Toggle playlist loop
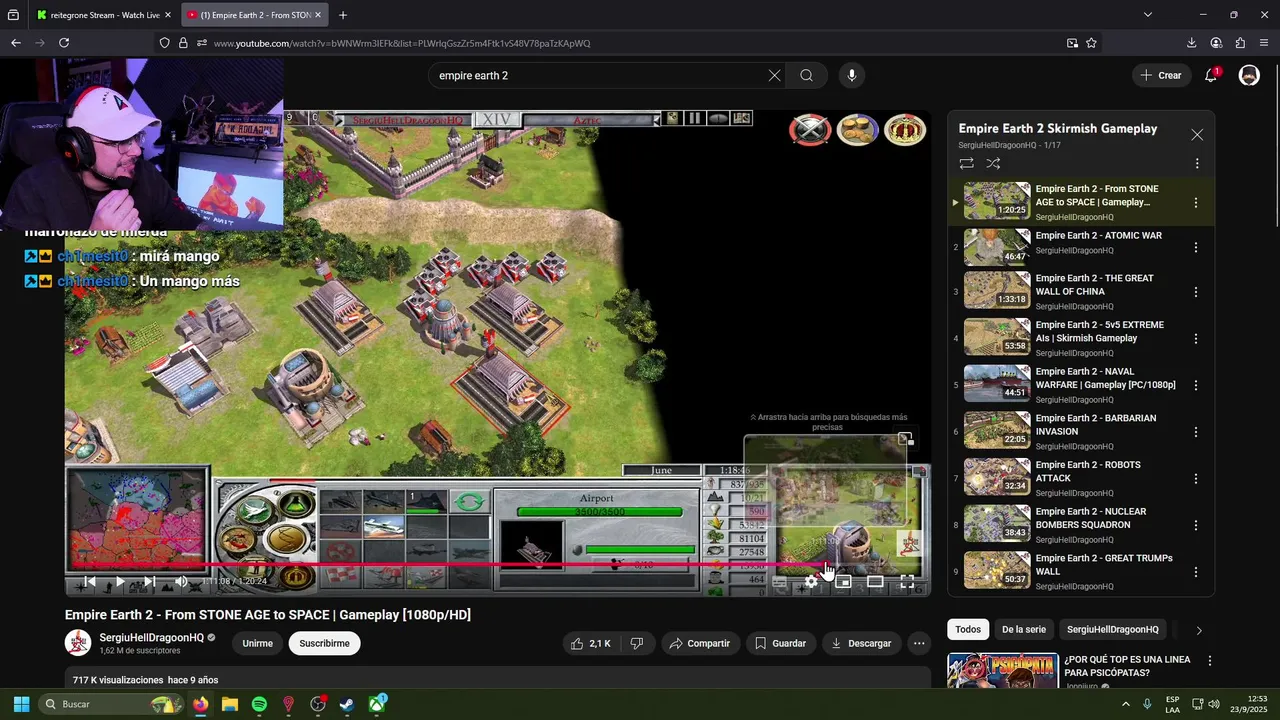 (966, 163)
